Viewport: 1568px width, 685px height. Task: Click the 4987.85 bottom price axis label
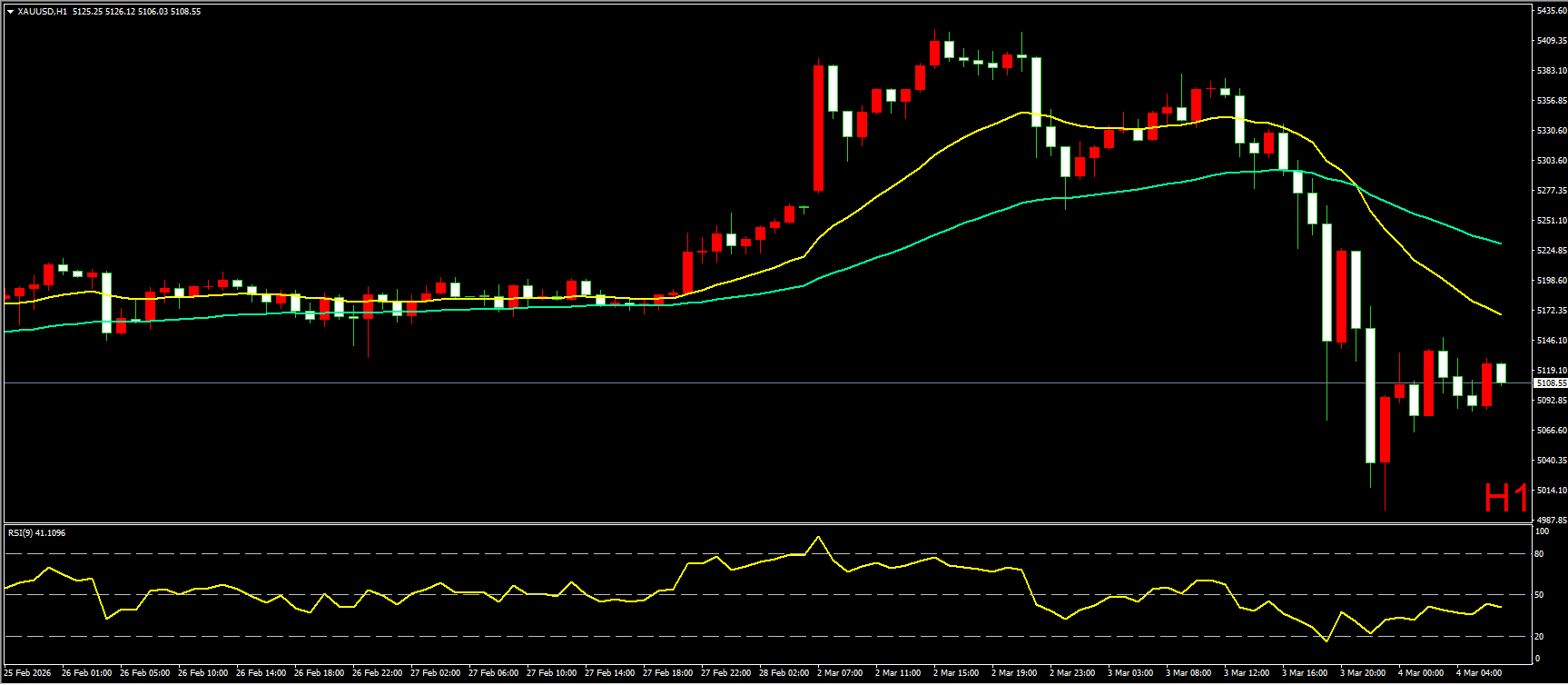[1551, 520]
